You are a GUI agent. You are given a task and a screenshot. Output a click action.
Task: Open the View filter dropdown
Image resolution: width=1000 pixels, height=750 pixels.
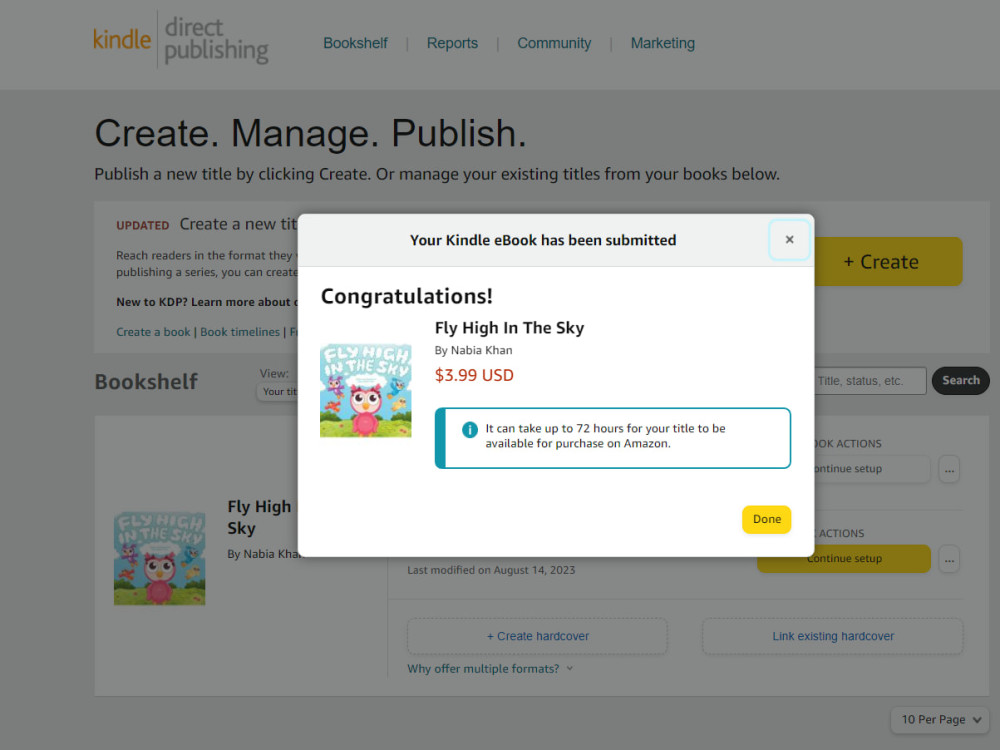(x=279, y=392)
